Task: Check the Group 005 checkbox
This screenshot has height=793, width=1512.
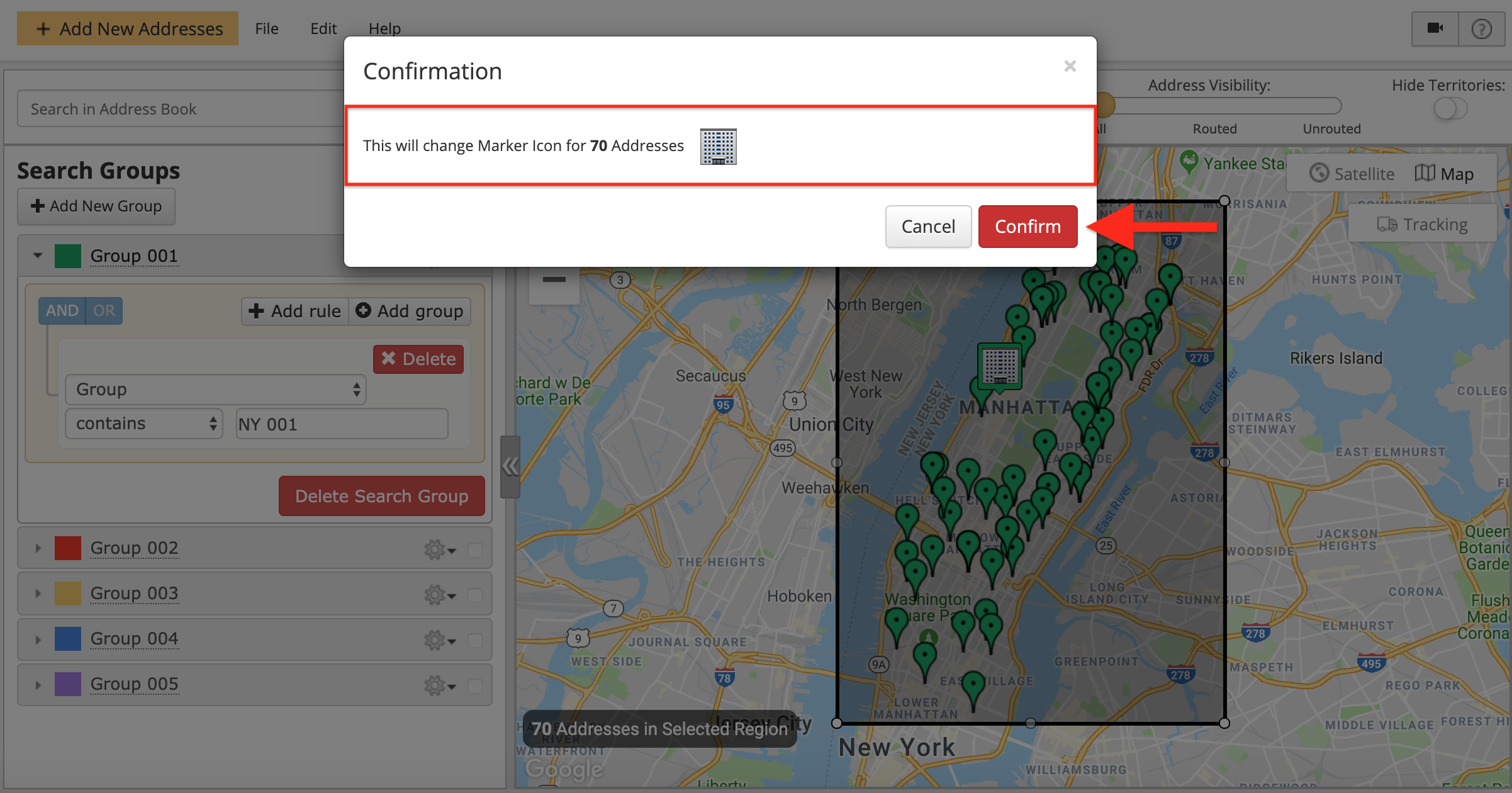Action: [x=475, y=685]
